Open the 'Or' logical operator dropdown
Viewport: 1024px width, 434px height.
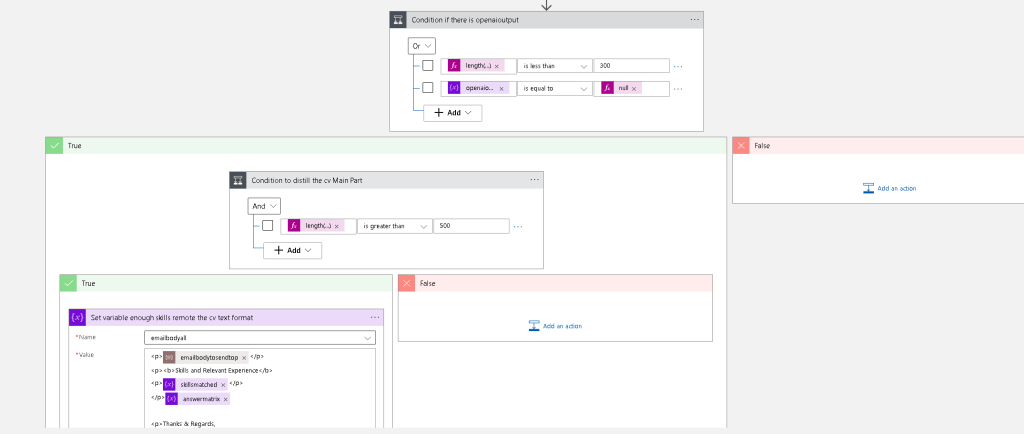click(422, 46)
